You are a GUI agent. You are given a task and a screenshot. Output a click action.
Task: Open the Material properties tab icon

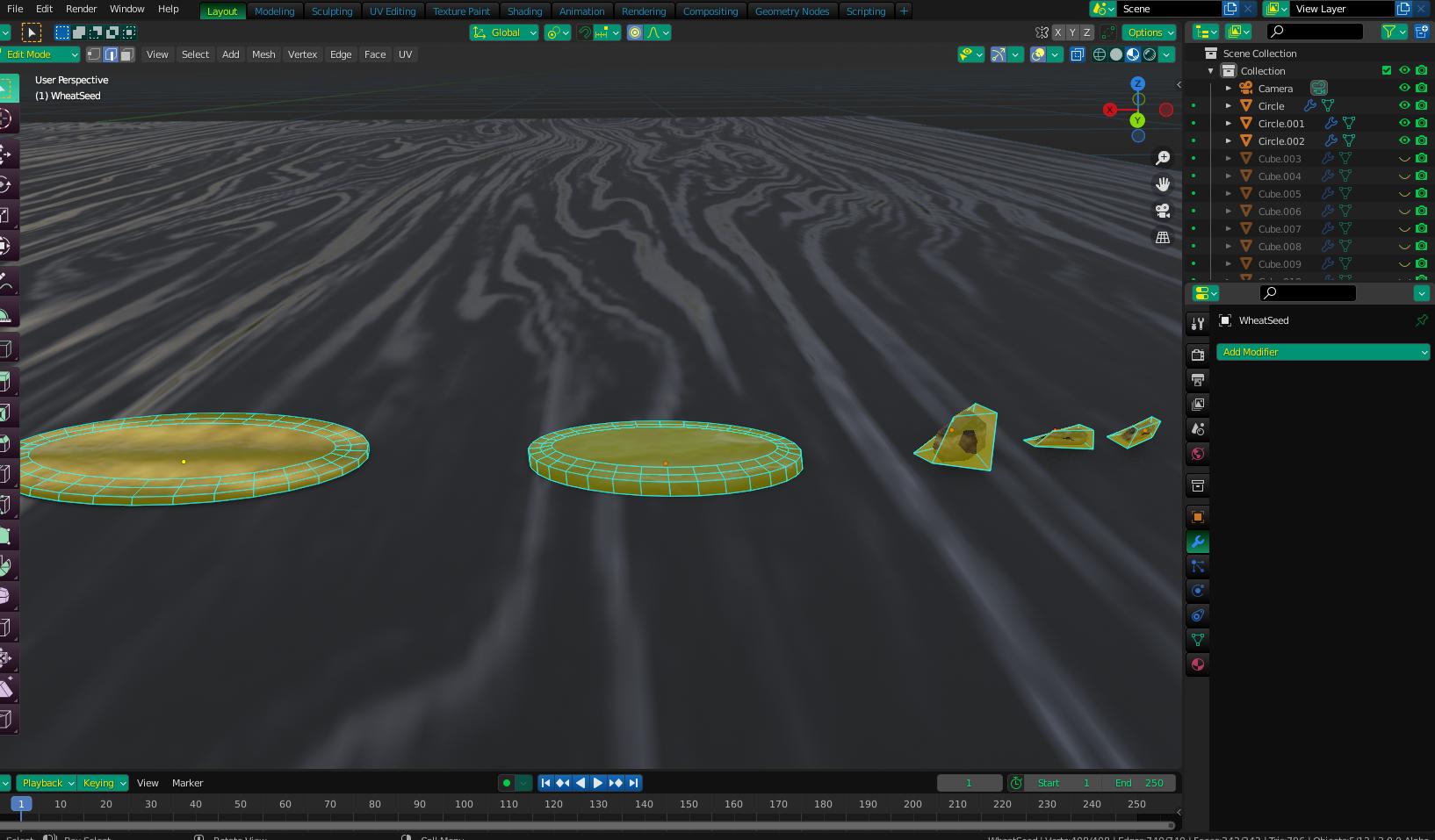(1197, 664)
